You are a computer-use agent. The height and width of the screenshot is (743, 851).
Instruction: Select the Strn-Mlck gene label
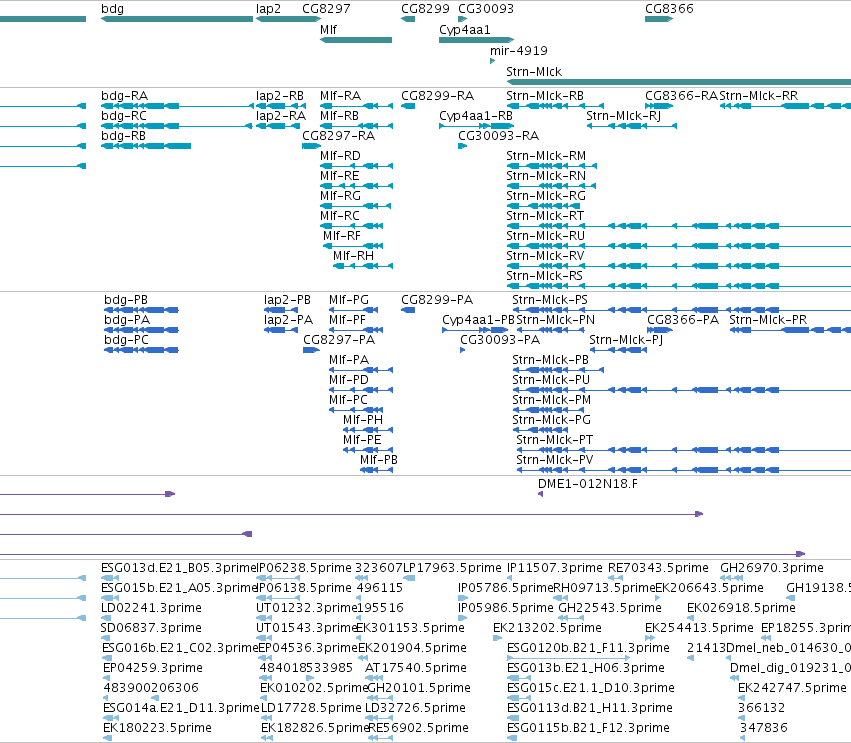[x=534, y=72]
